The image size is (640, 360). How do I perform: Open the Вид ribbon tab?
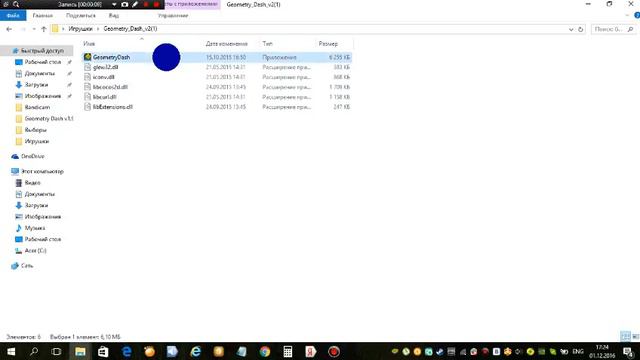pyautogui.click(x=114, y=16)
